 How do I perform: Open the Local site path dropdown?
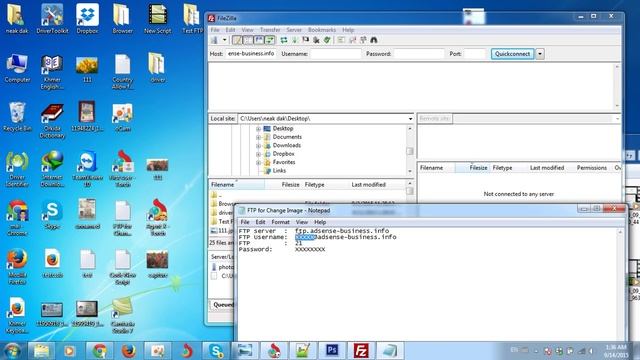coord(410,119)
